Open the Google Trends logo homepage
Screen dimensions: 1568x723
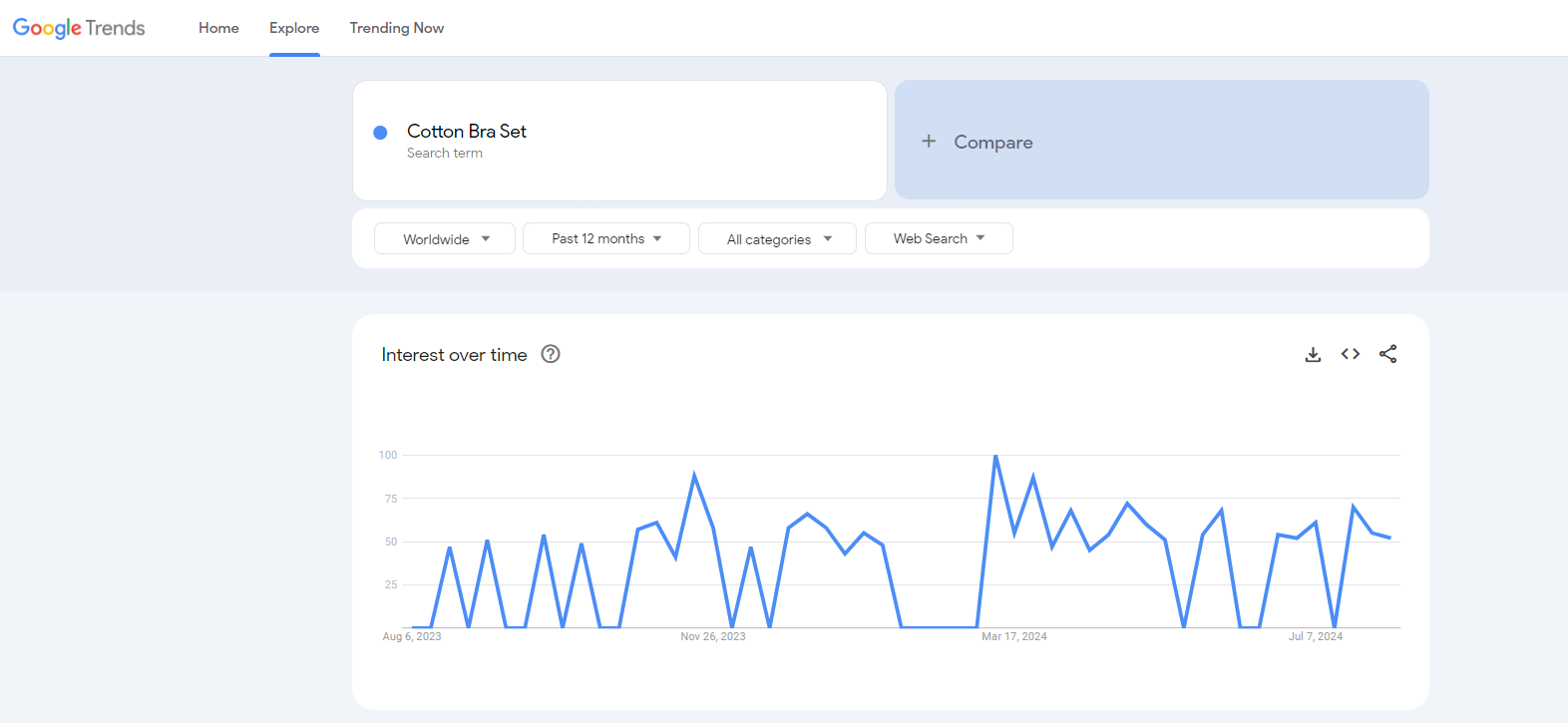[79, 28]
